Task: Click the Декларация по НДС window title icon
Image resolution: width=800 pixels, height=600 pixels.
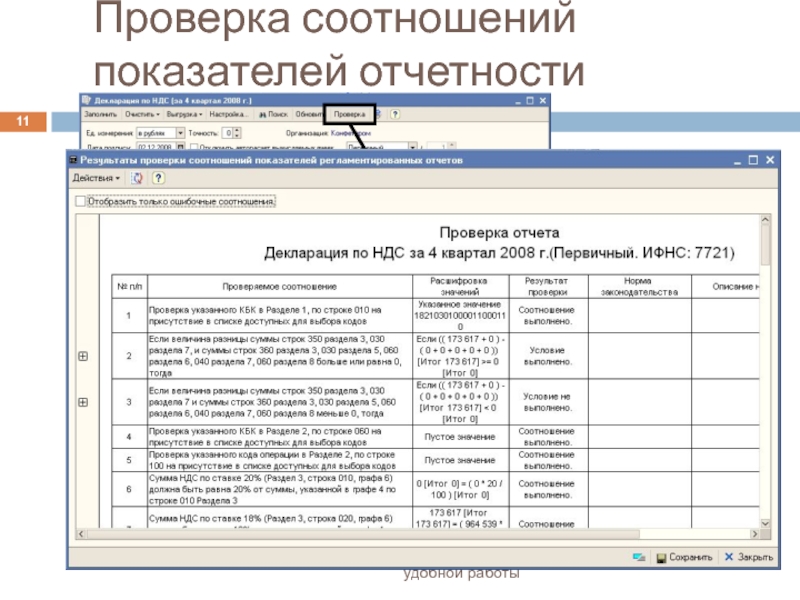Action: 86,100
